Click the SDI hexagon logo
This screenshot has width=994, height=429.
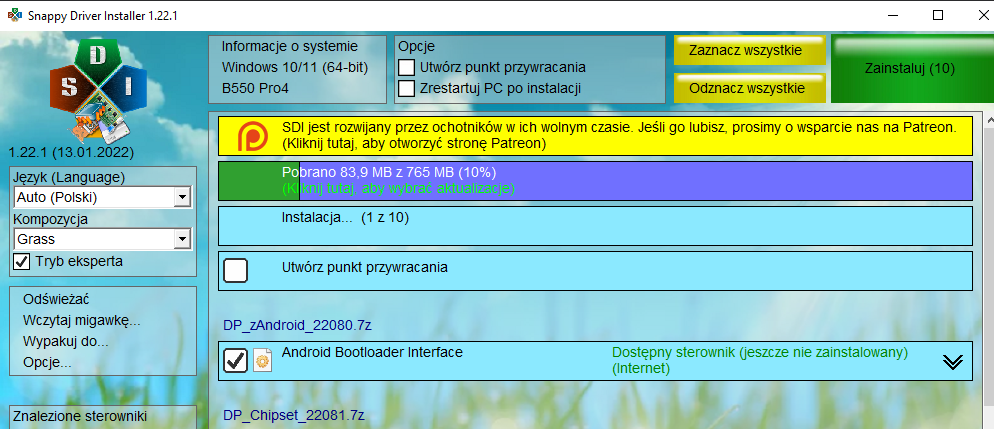point(98,91)
